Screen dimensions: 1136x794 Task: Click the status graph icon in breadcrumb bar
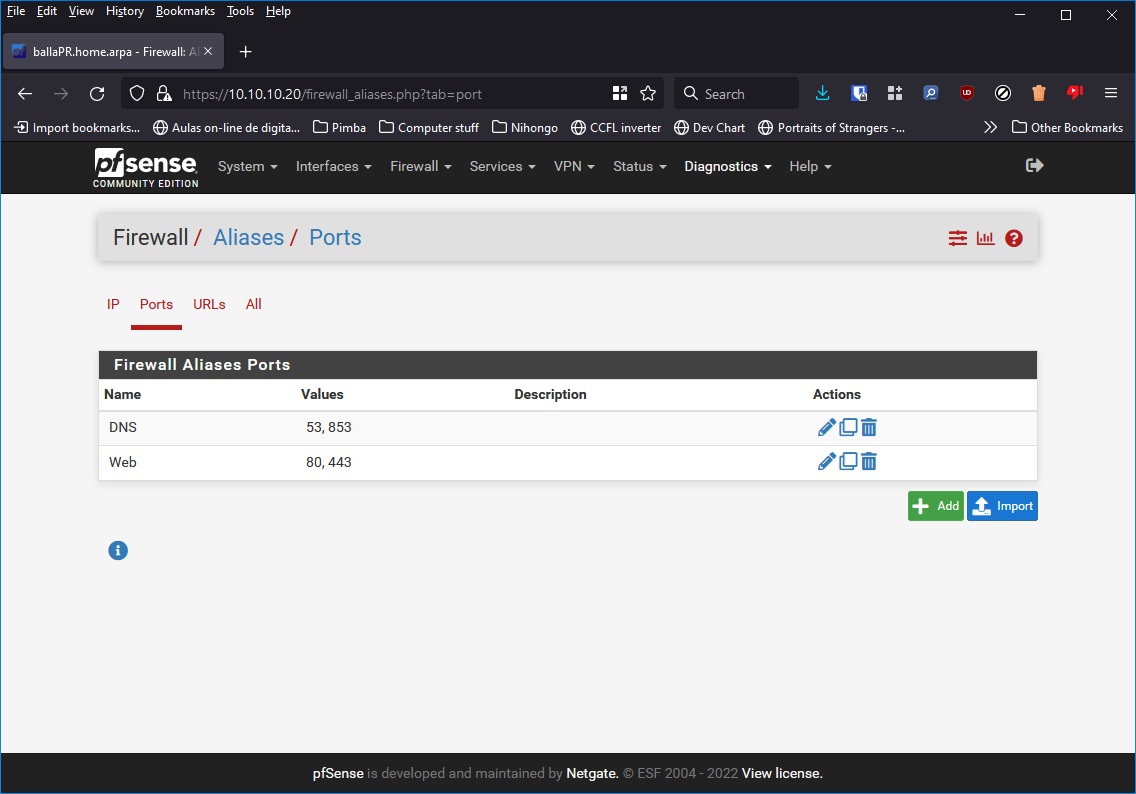[986, 238]
